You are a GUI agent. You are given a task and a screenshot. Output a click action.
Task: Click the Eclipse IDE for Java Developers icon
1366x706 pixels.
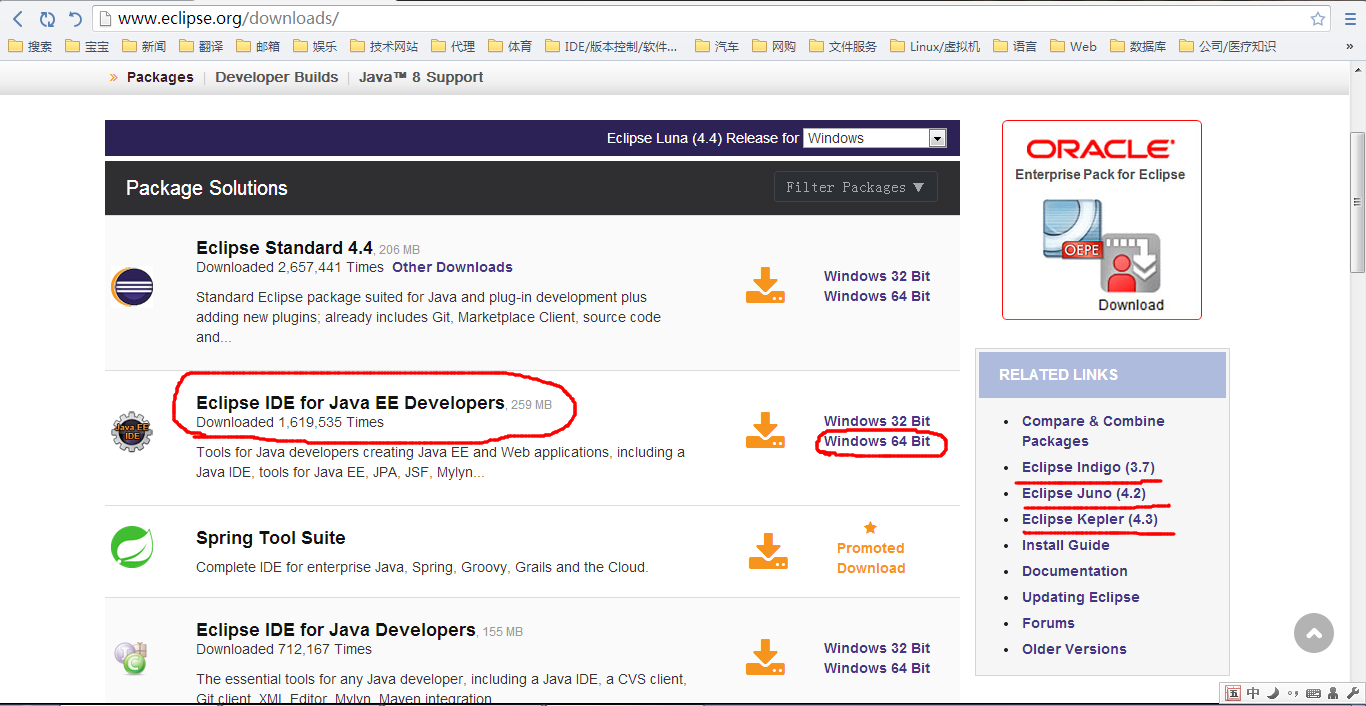132,658
